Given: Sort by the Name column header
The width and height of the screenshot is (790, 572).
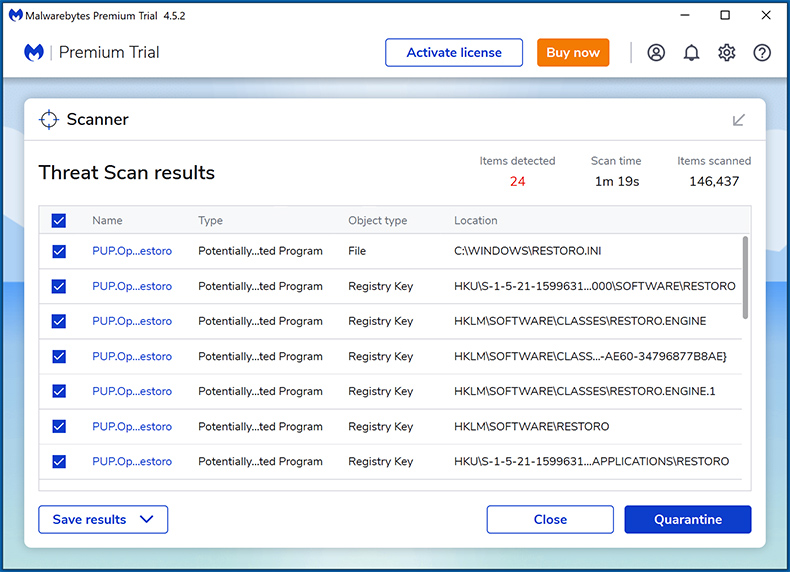Looking at the screenshot, I should pos(107,220).
